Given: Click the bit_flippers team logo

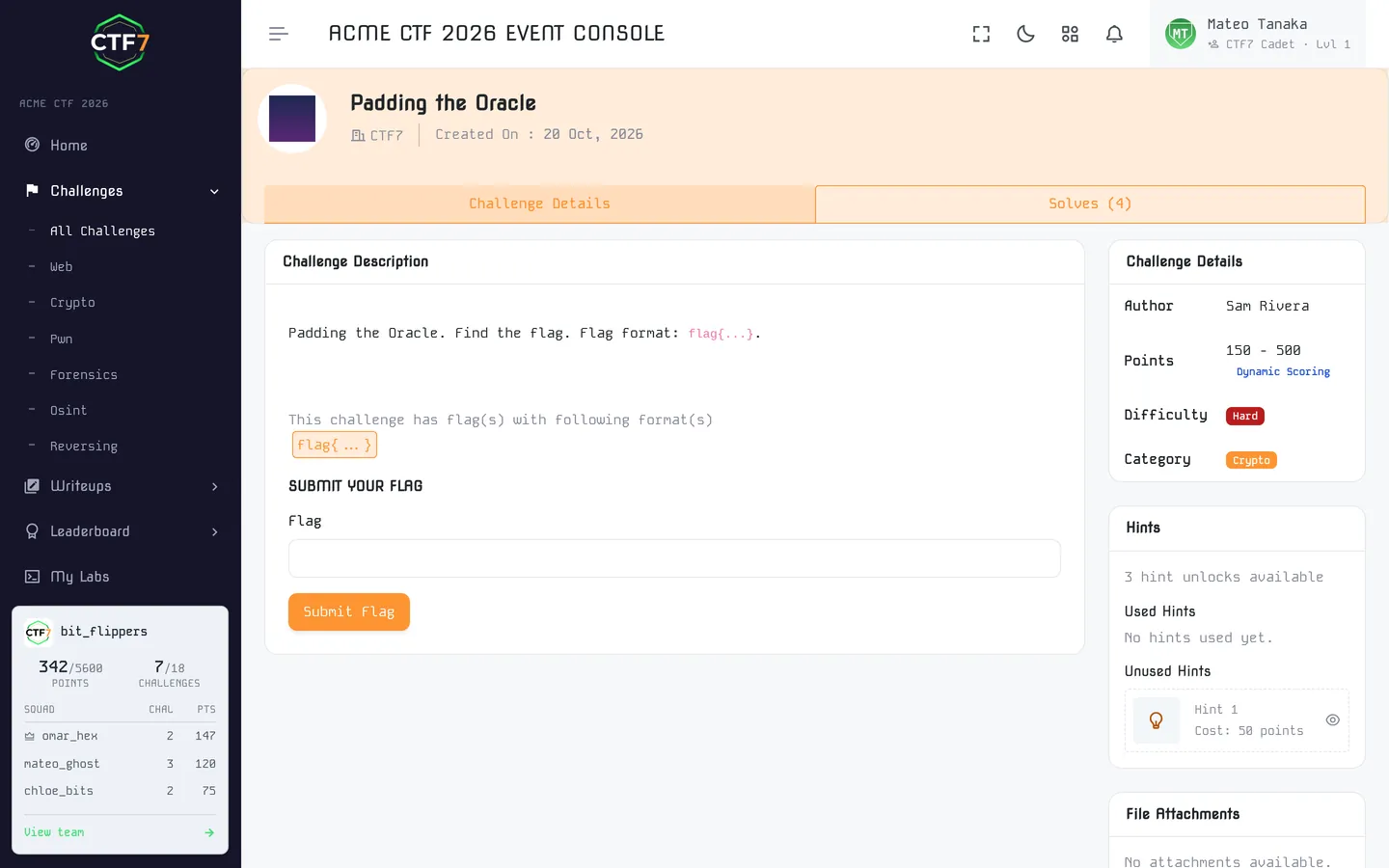Looking at the screenshot, I should click(x=38, y=632).
